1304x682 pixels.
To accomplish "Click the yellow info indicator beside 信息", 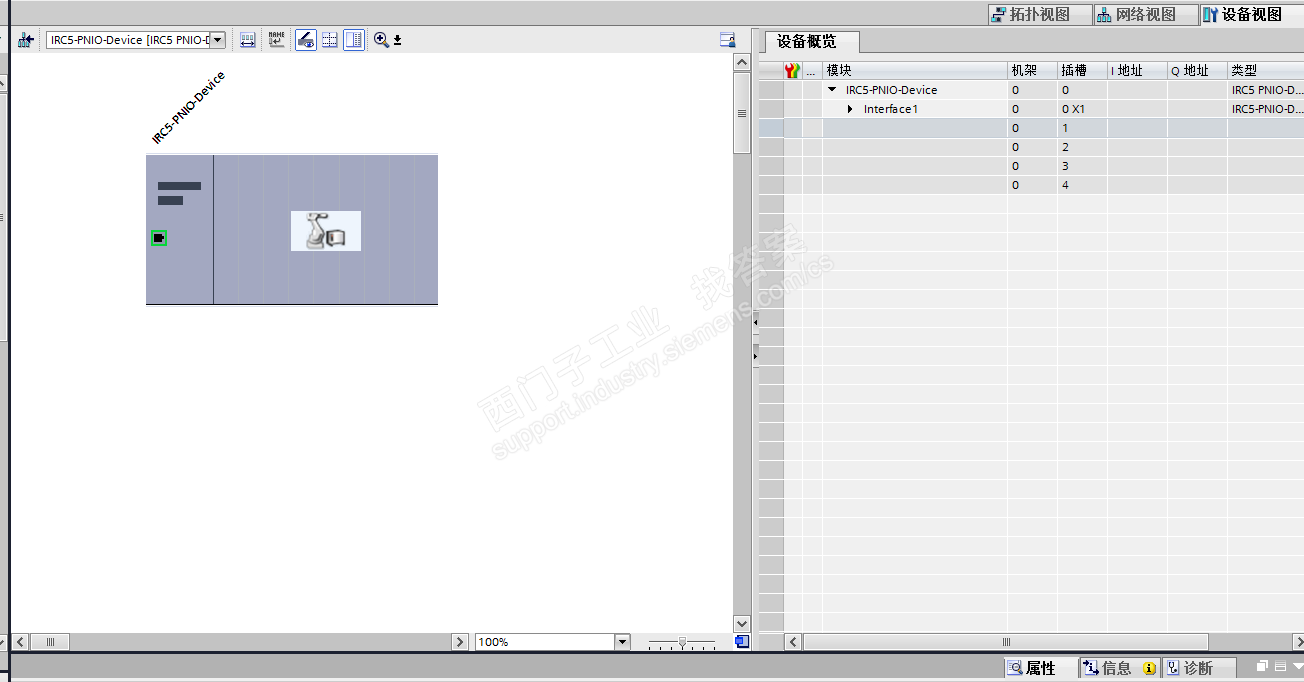I will coord(1150,668).
